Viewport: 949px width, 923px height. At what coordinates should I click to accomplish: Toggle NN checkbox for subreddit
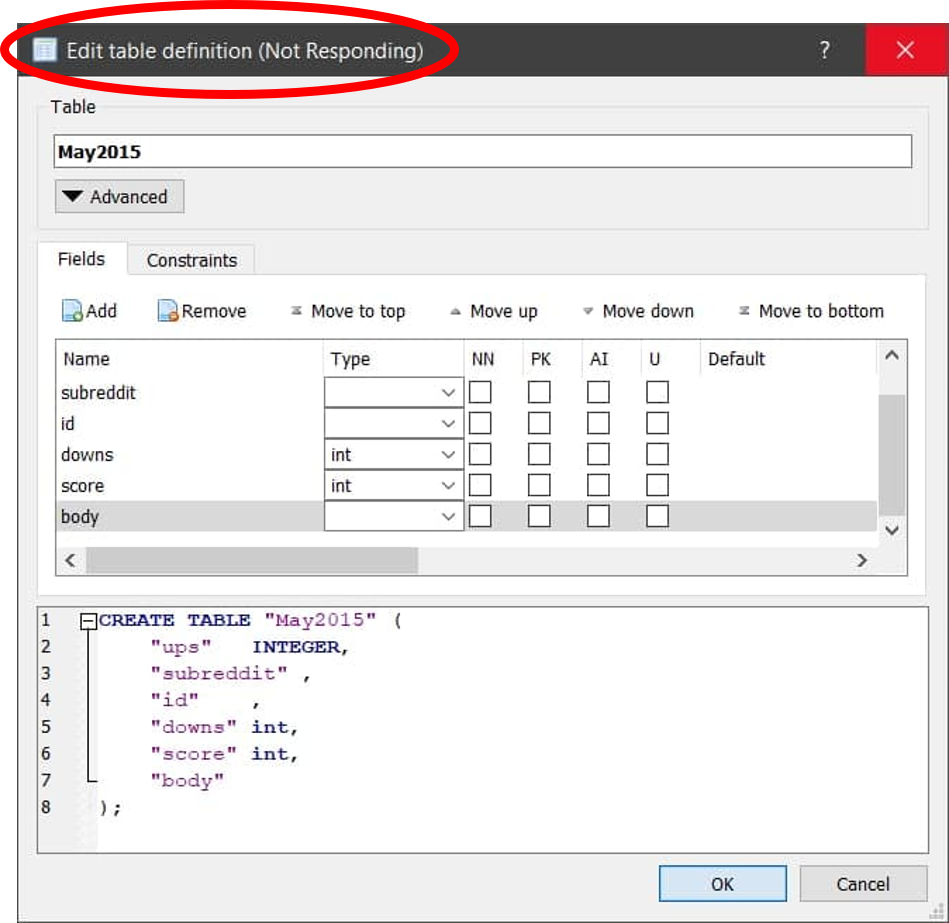[480, 392]
